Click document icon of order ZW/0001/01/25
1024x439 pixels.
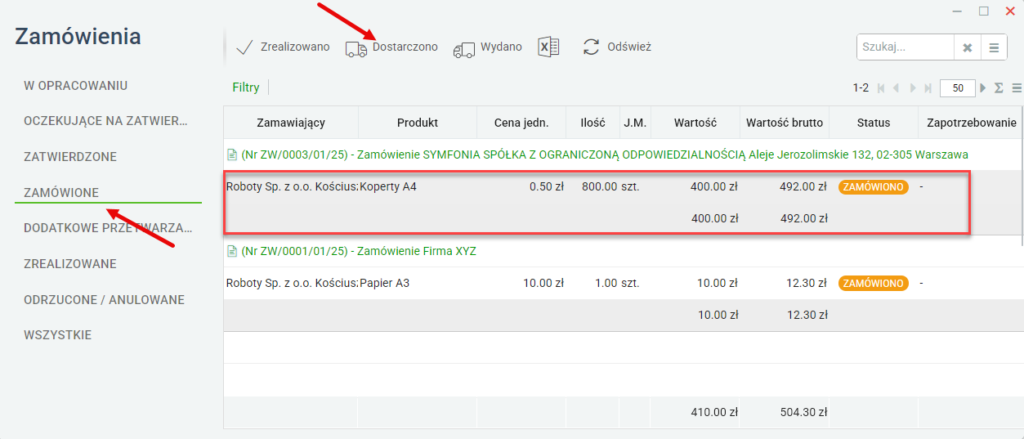coord(231,252)
